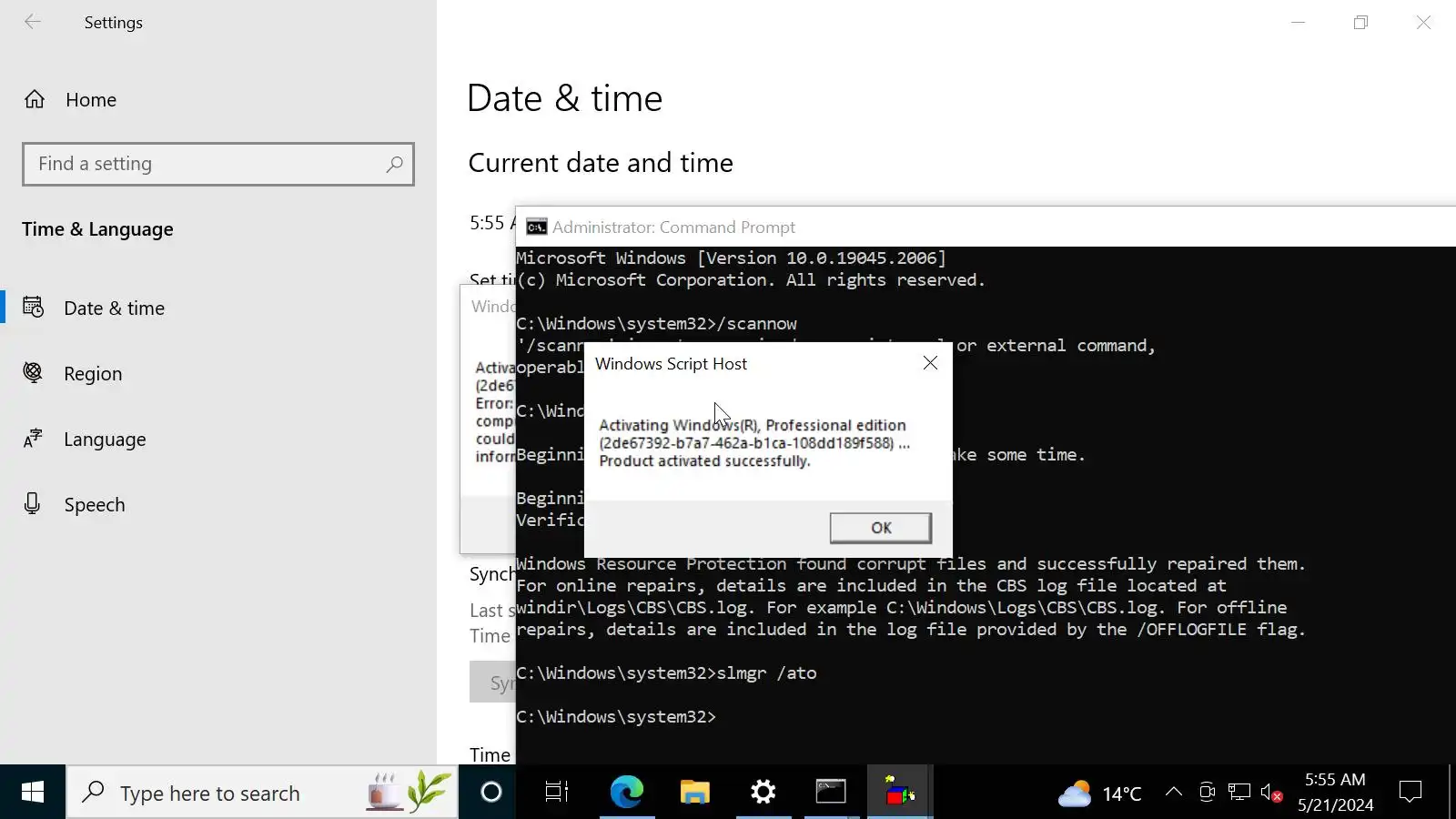Close the Settings window
Screen dimensions: 1456x819
[1423, 23]
